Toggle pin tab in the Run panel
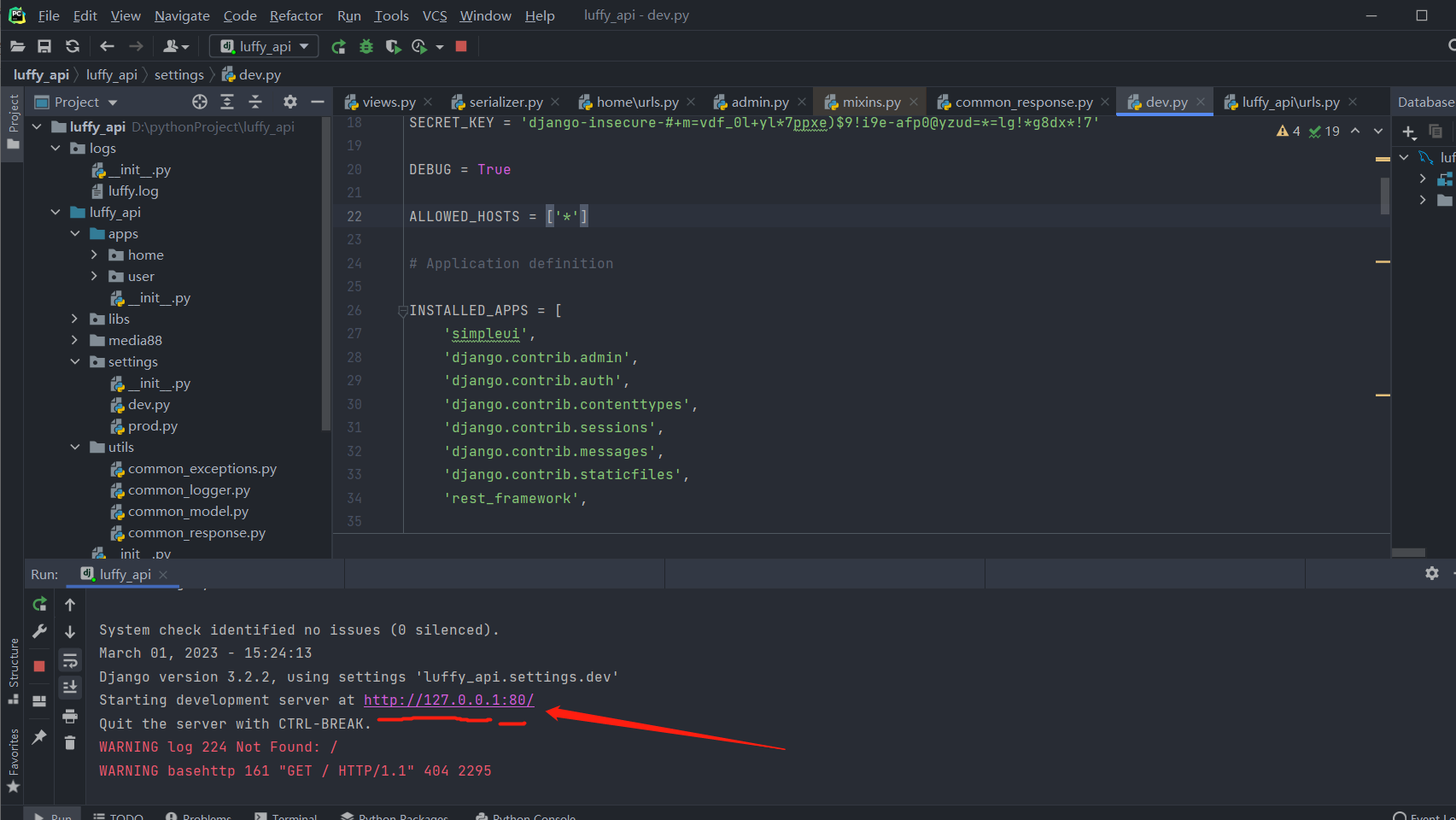The image size is (1456, 820). 39,736
